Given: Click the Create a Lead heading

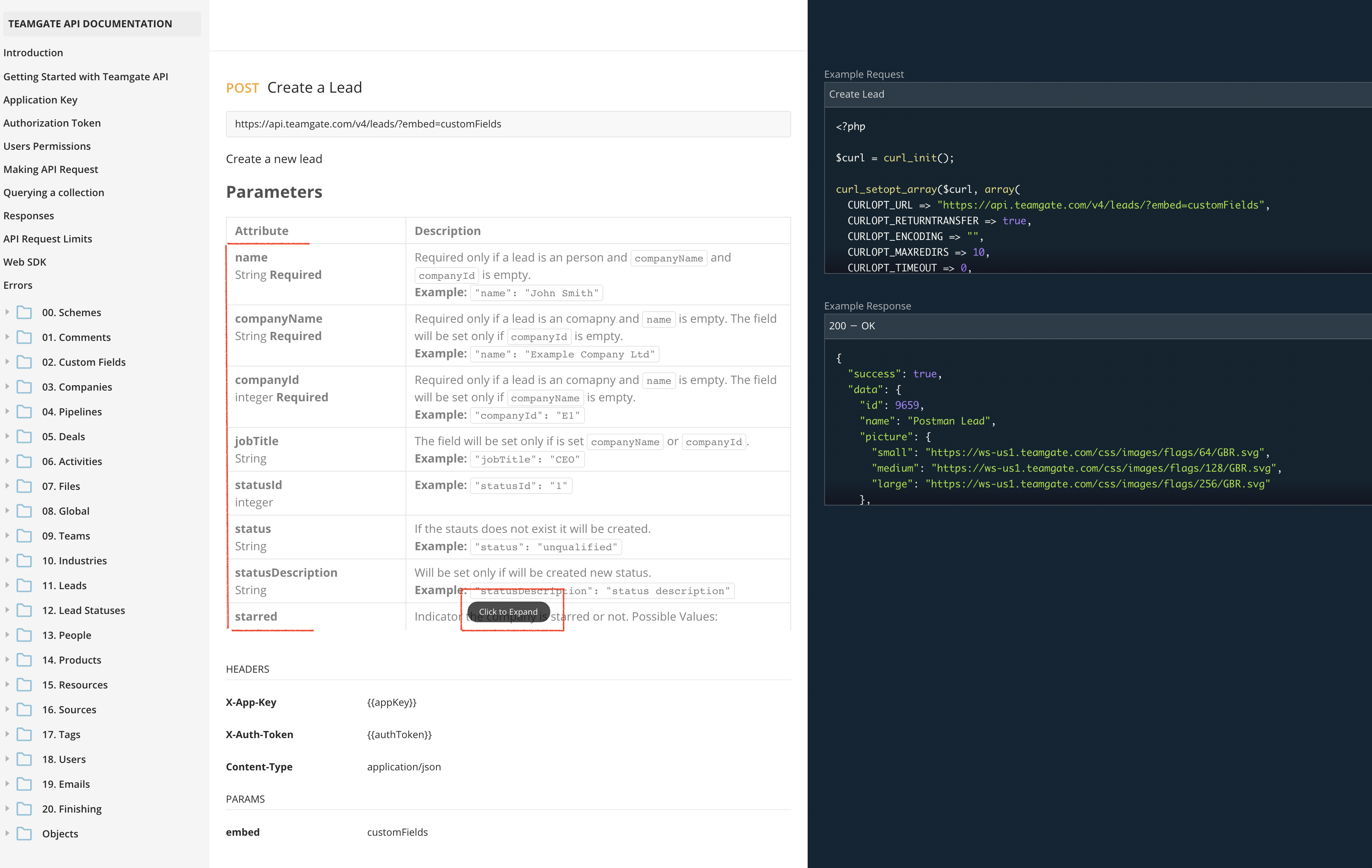Looking at the screenshot, I should pyautogui.click(x=314, y=87).
